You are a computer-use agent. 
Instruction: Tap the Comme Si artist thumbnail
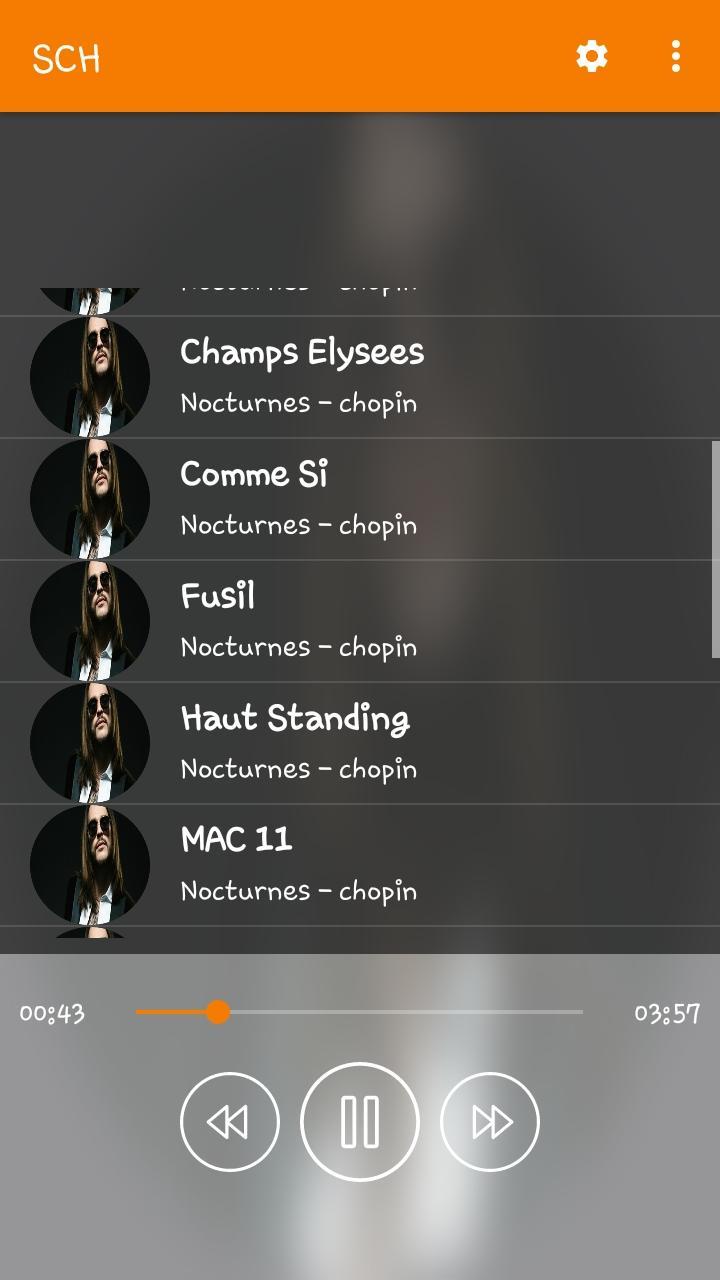(90, 500)
